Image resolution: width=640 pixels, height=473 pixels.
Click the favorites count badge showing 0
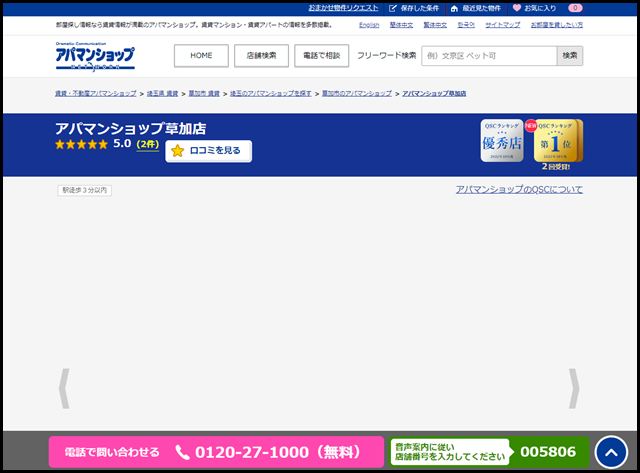point(575,8)
